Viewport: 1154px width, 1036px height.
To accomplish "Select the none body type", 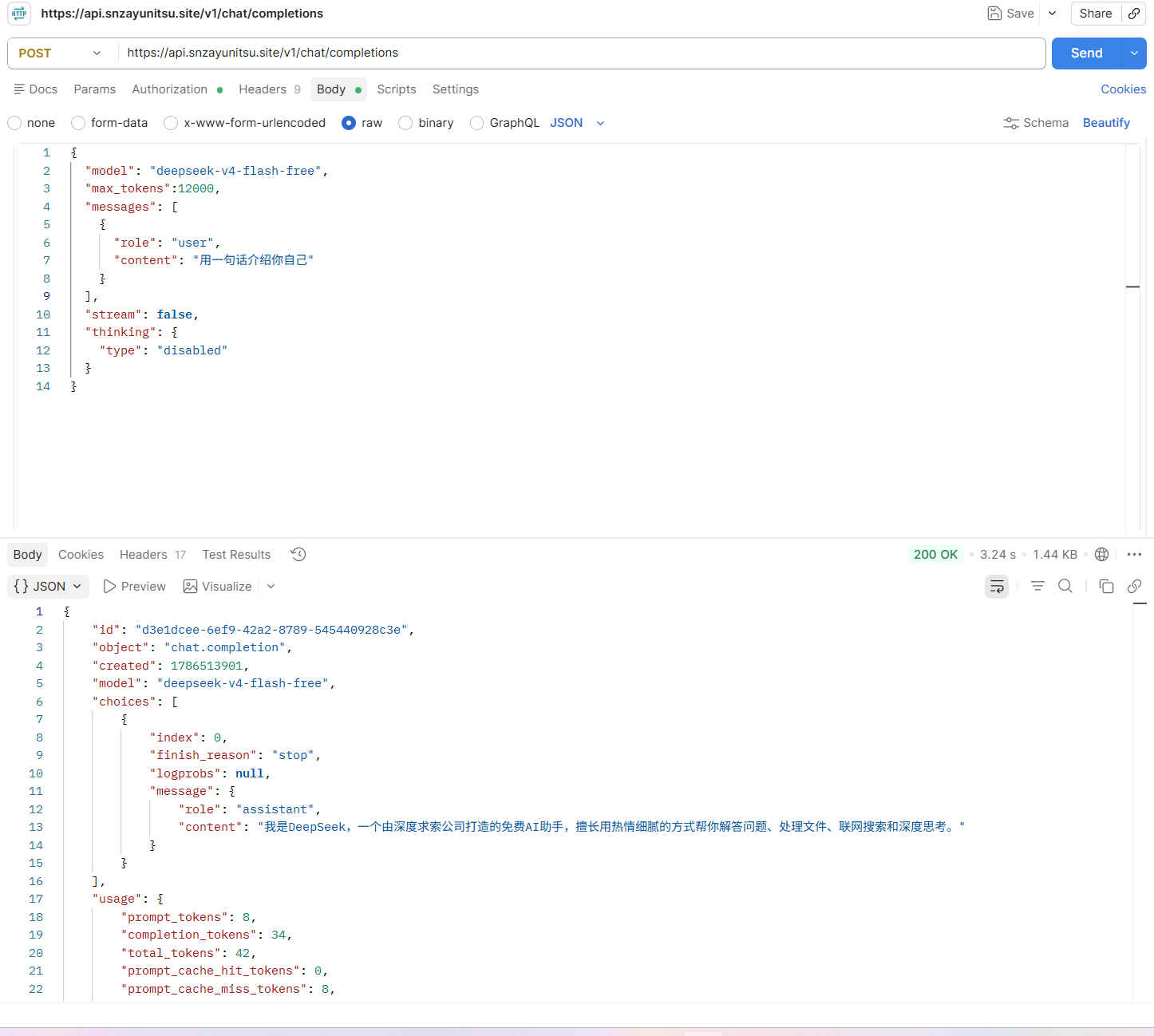I will pyautogui.click(x=14, y=123).
